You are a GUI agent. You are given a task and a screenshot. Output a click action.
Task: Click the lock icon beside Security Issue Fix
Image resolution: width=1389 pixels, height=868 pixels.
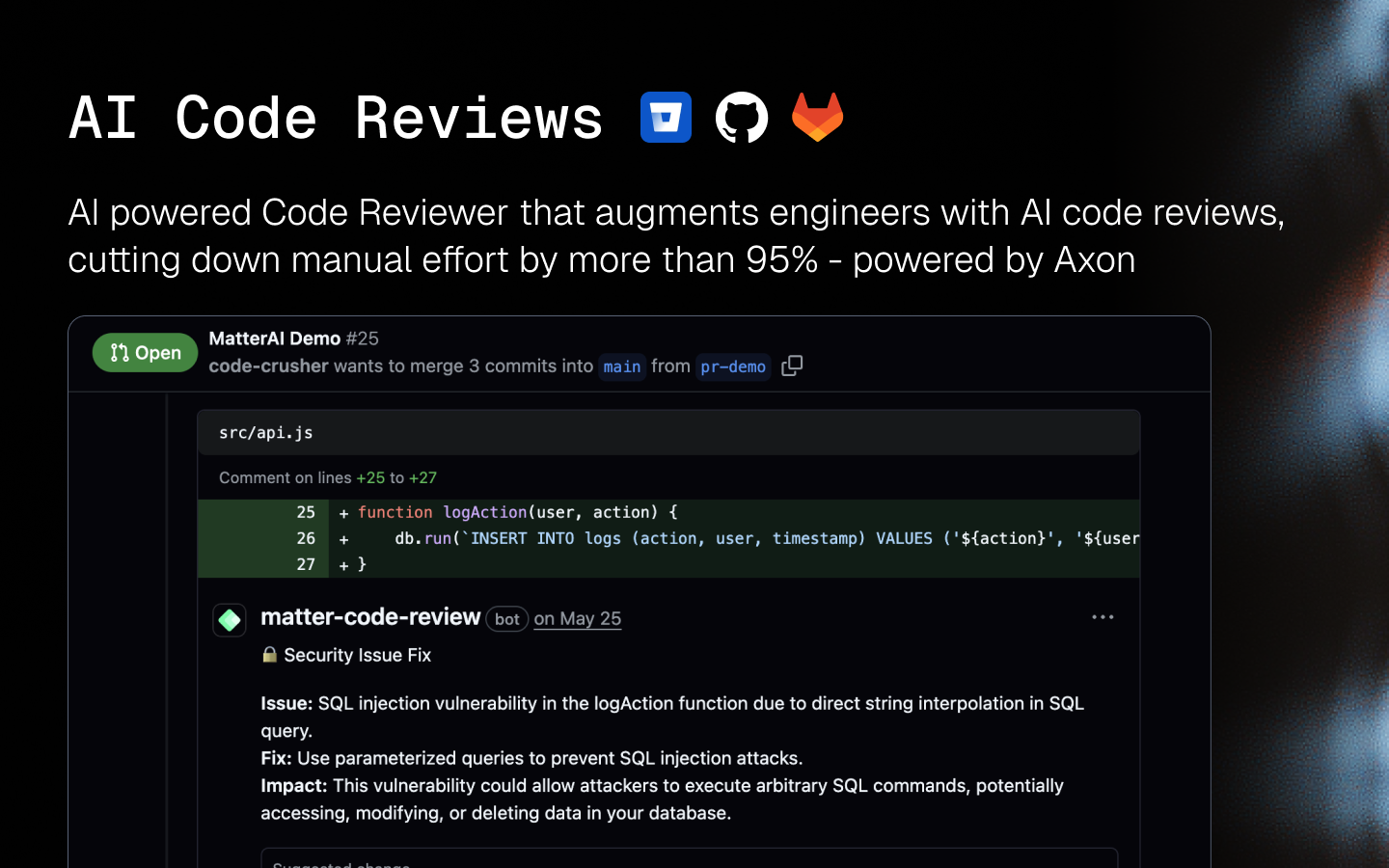pyautogui.click(x=270, y=655)
